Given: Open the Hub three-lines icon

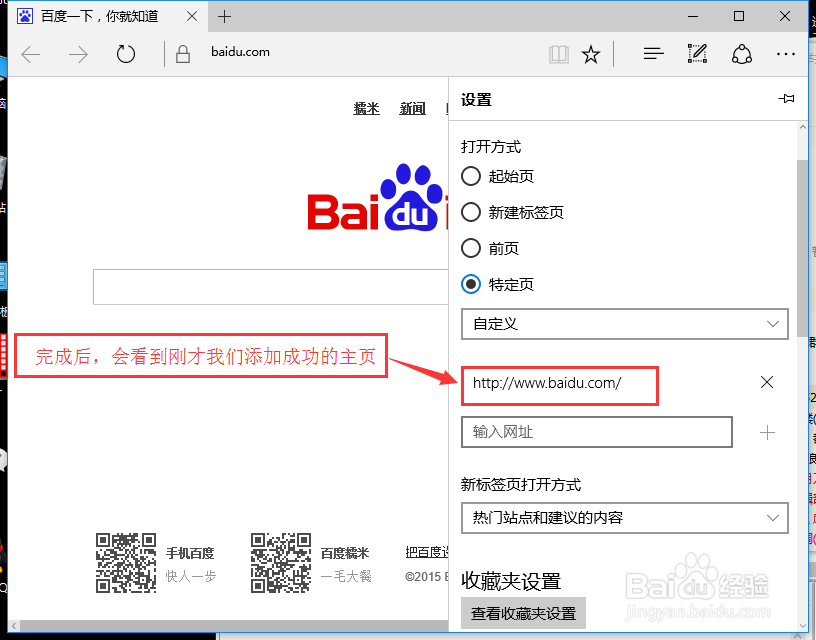Looking at the screenshot, I should tap(654, 54).
